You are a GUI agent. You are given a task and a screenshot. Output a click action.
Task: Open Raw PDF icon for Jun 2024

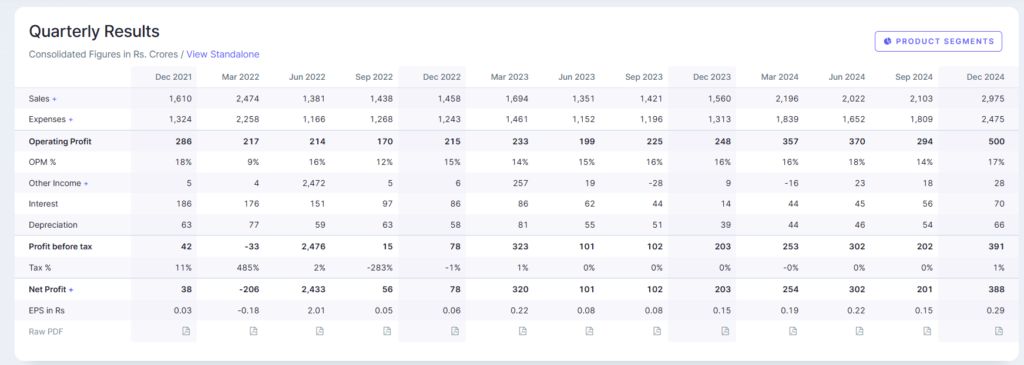click(x=859, y=331)
